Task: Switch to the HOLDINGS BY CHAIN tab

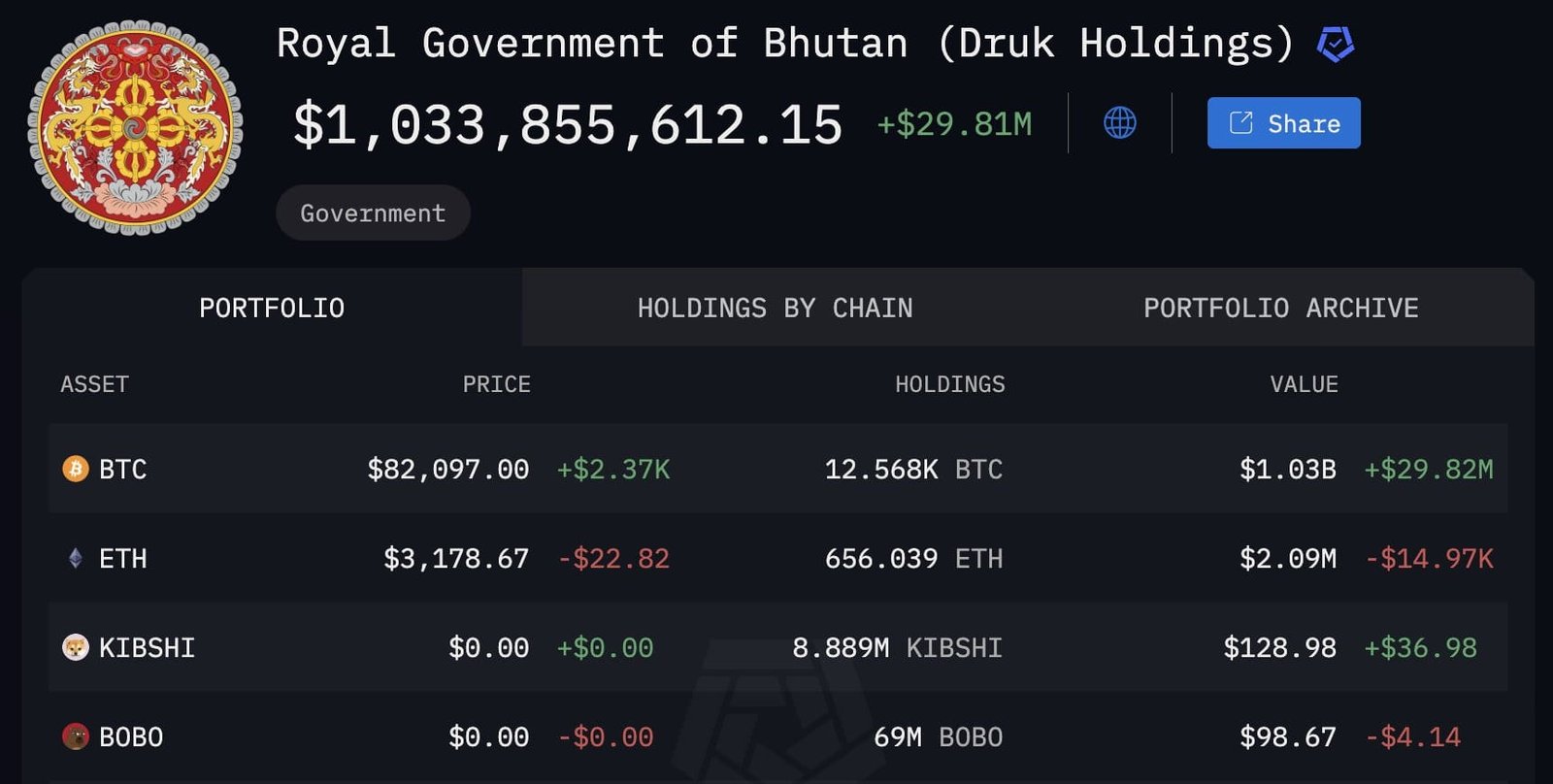Action: coord(776,308)
